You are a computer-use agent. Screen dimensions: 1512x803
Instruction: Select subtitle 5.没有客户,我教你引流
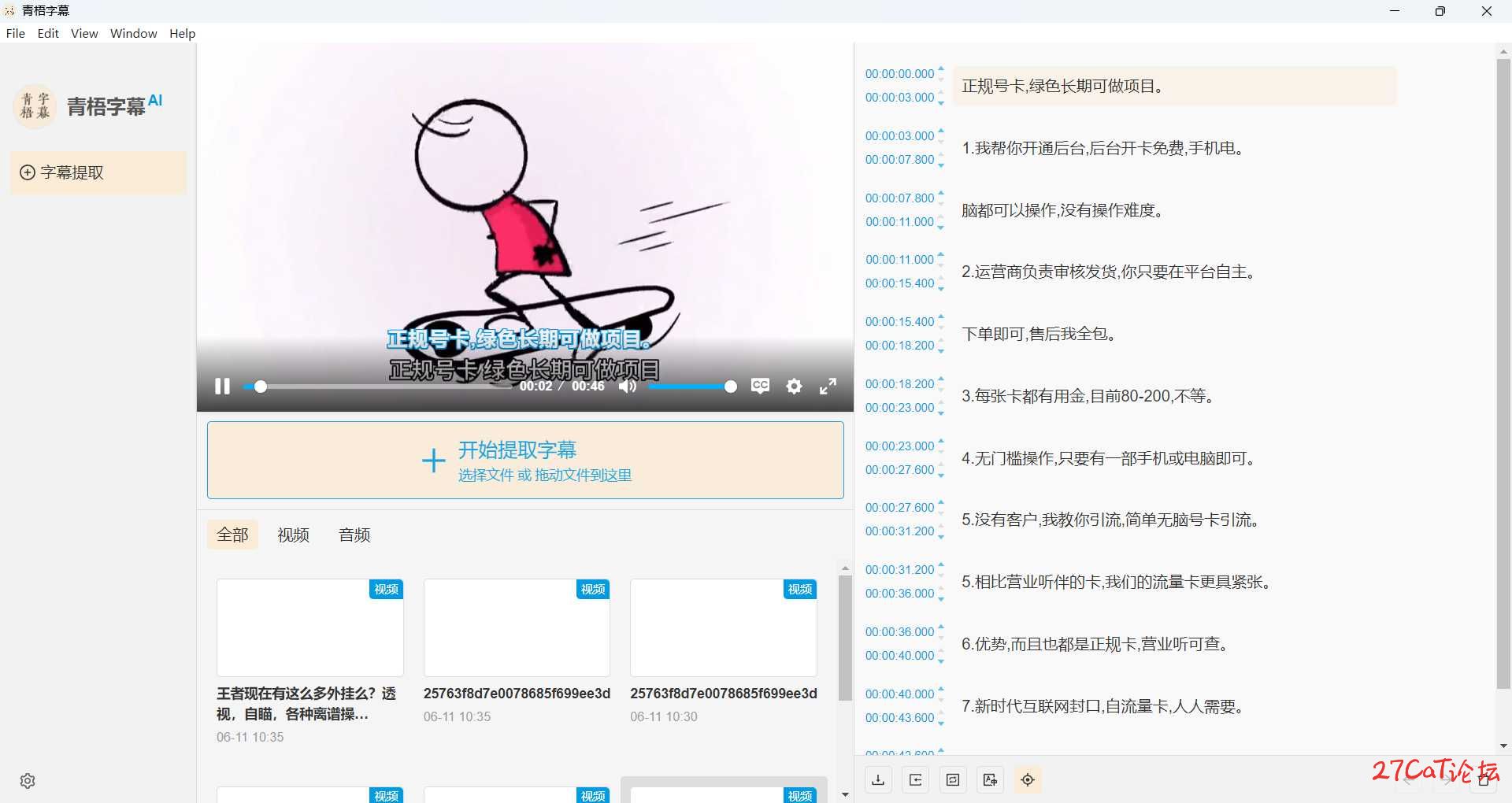pos(1174,520)
